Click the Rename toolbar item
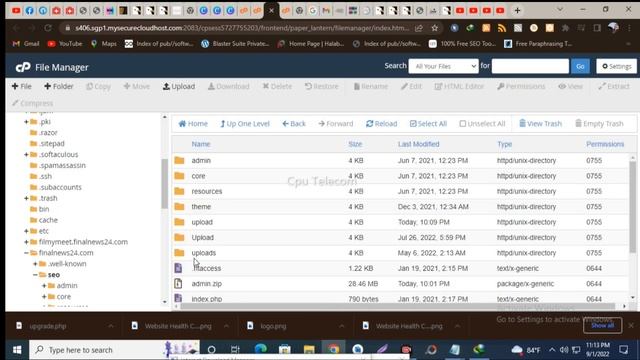 tap(371, 86)
